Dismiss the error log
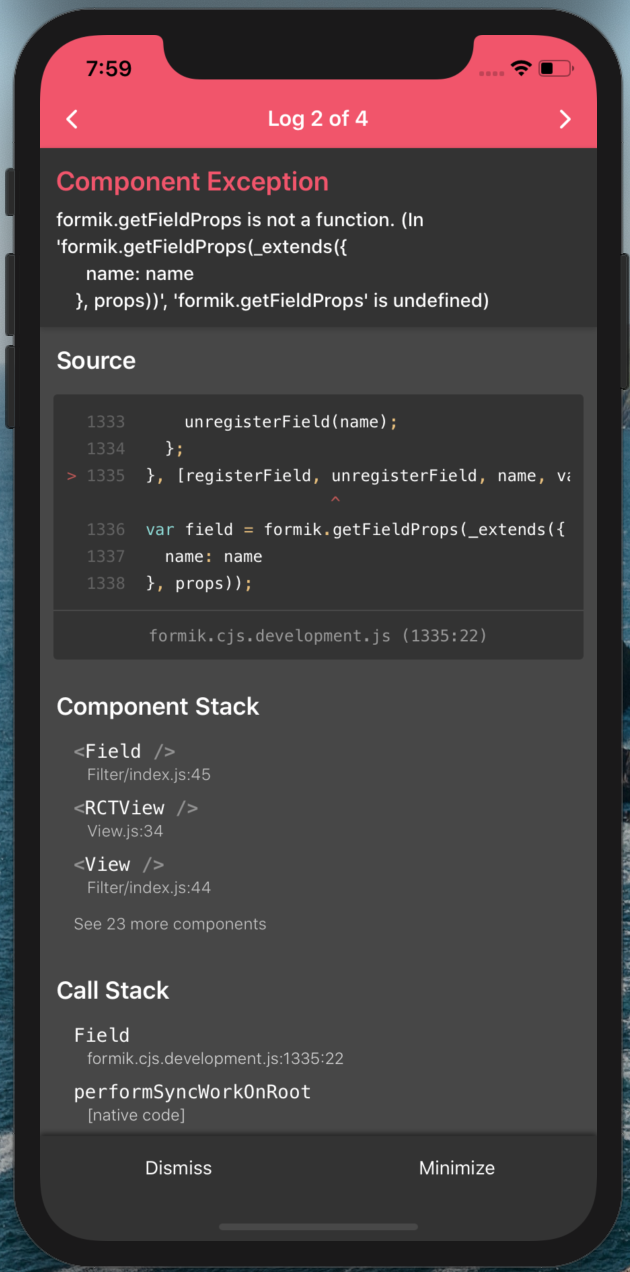This screenshot has width=630, height=1272. [x=178, y=1167]
